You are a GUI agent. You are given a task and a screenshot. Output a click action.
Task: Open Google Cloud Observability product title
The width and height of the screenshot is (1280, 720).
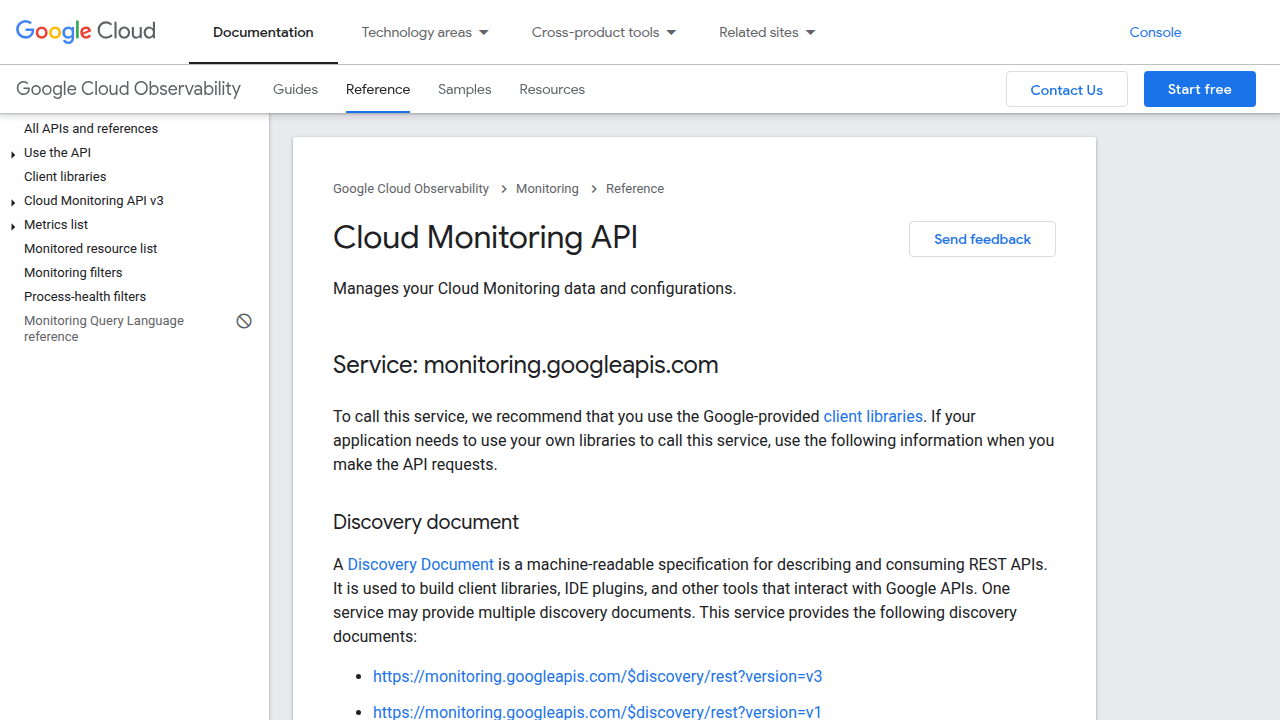[x=128, y=88]
